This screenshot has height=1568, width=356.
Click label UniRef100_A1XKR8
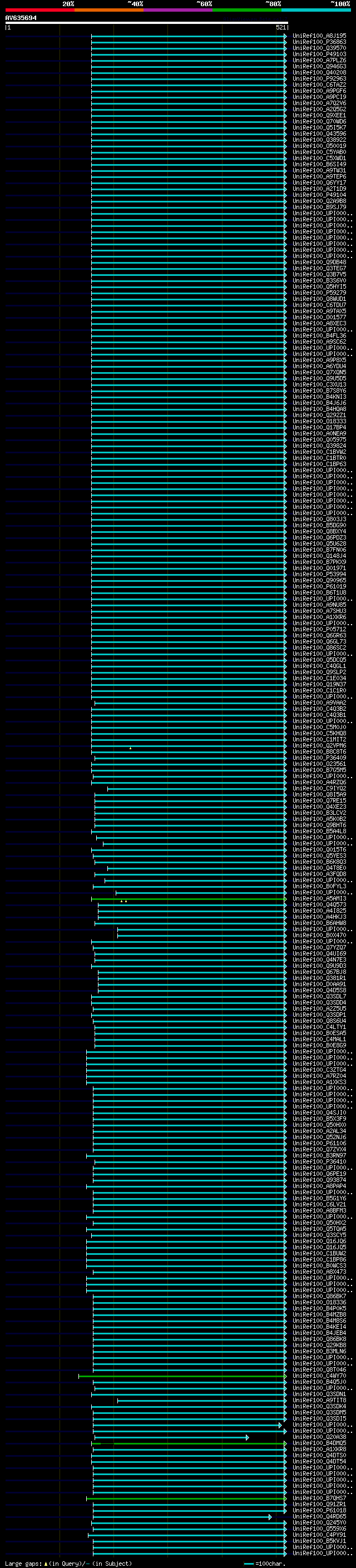click(x=319, y=1450)
